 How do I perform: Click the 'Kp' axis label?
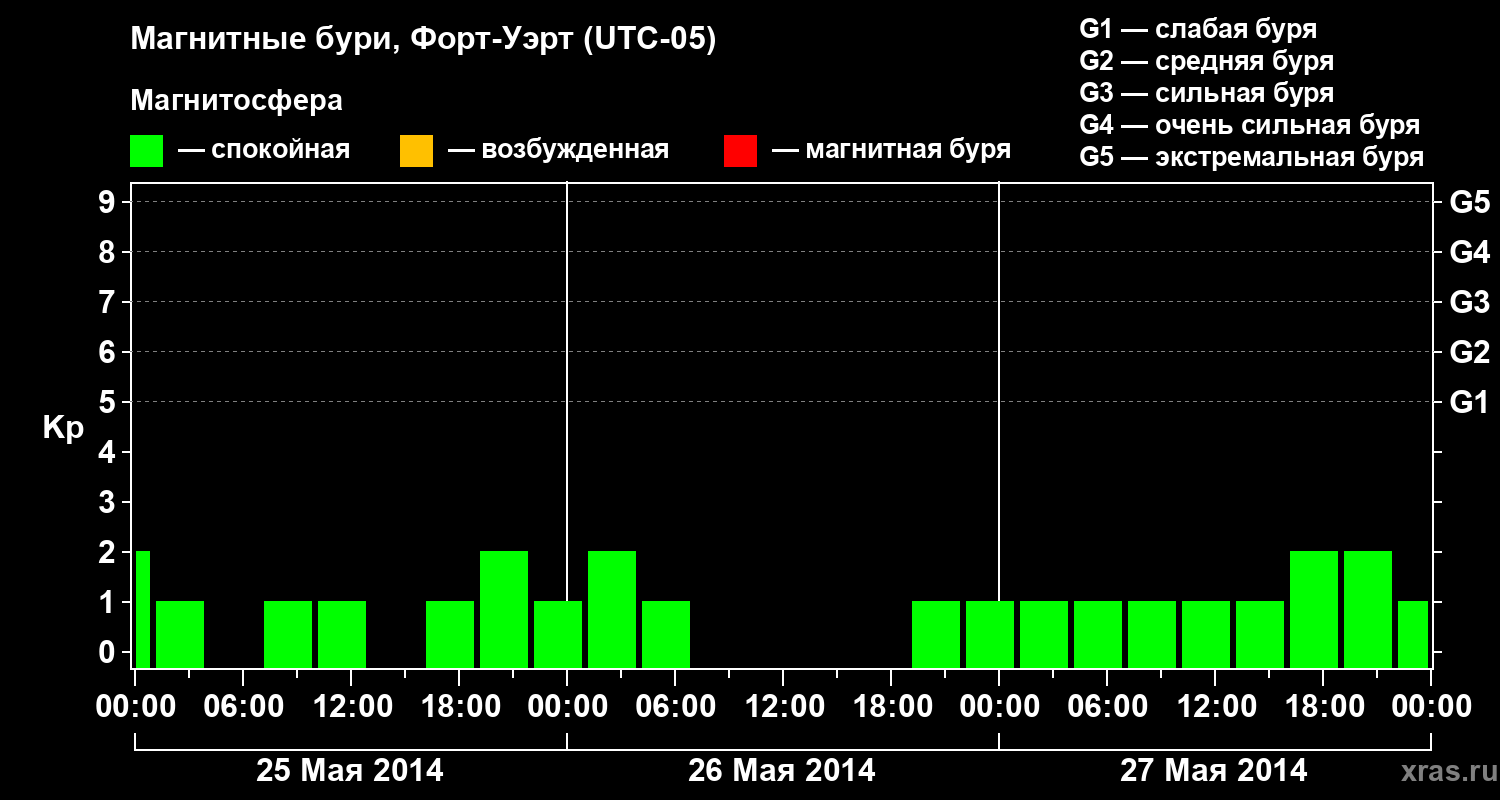63,428
